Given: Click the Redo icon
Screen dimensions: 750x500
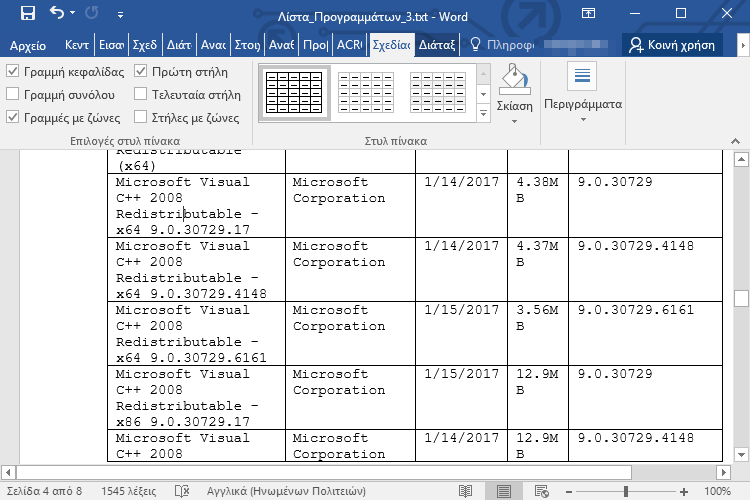Looking at the screenshot, I should [x=92, y=13].
